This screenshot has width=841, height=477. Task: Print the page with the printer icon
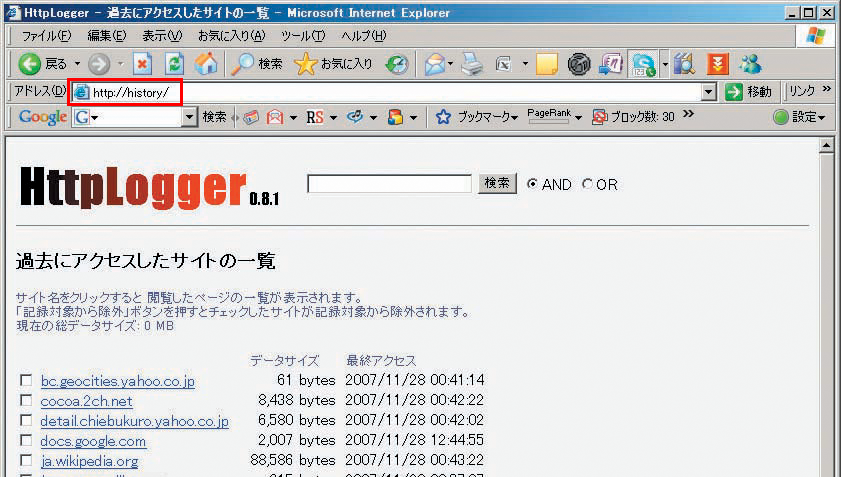[473, 64]
